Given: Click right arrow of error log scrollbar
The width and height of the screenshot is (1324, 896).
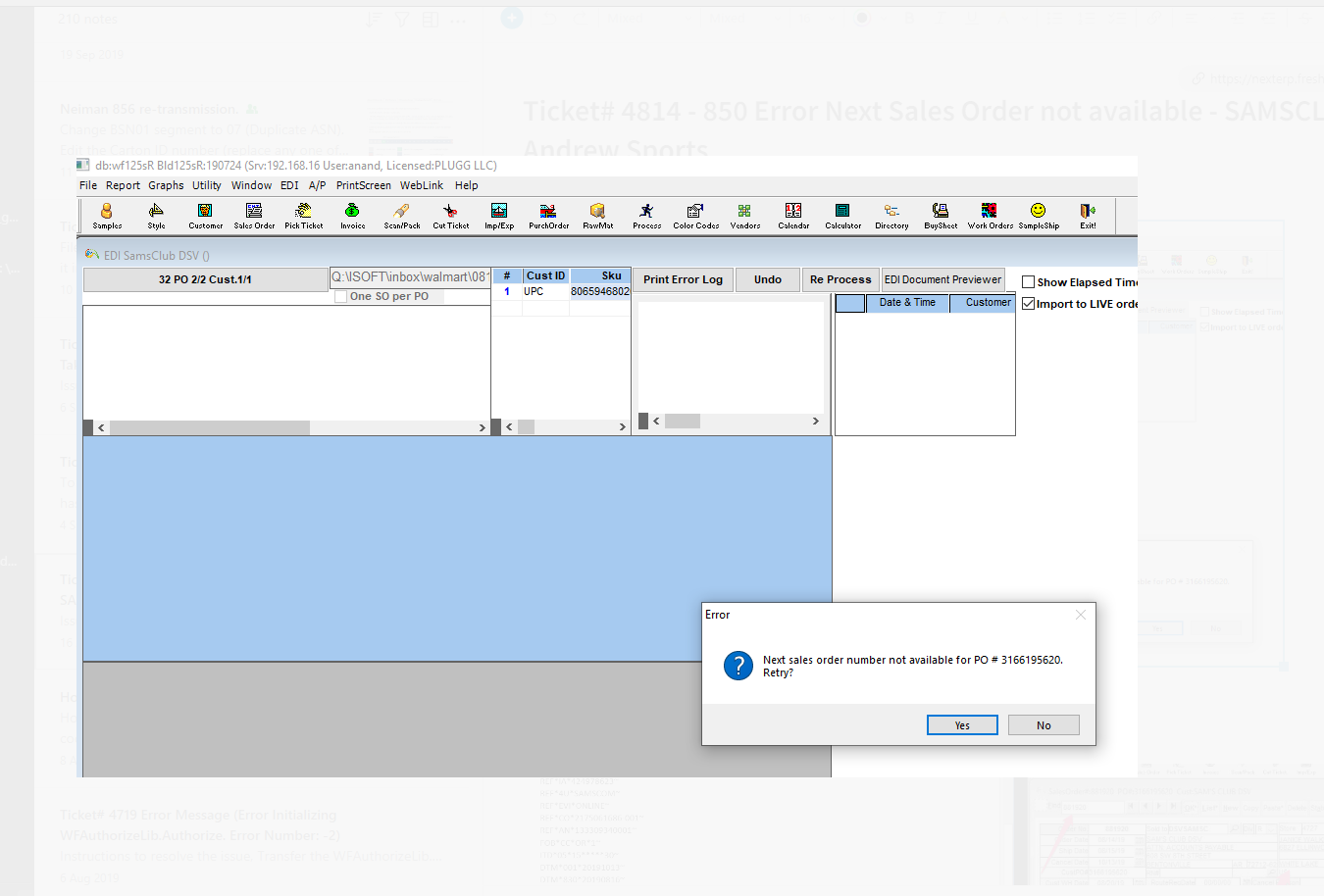Looking at the screenshot, I should 815,421.
